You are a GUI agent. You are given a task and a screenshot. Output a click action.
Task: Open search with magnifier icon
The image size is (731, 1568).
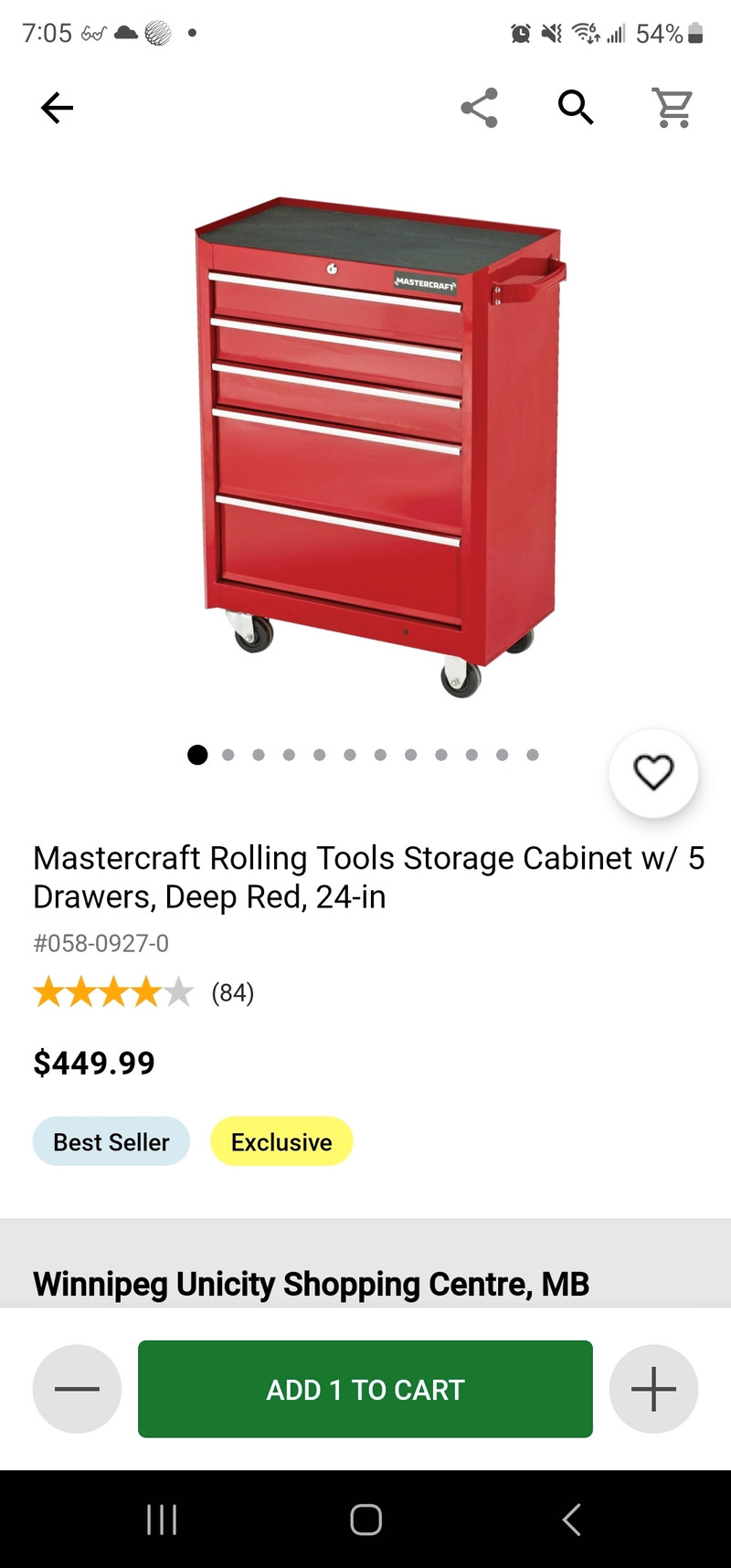(577, 108)
